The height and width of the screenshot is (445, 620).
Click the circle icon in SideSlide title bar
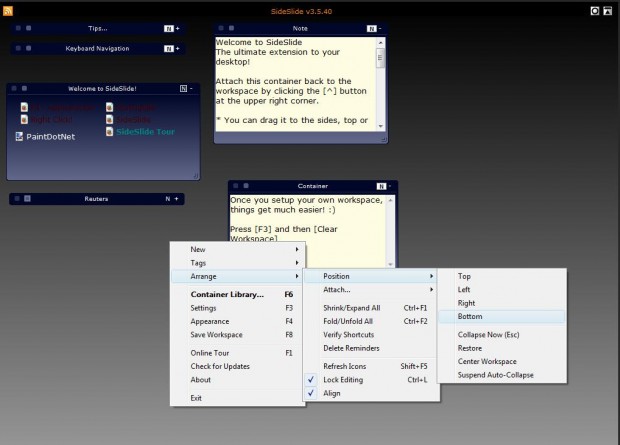pyautogui.click(x=595, y=11)
